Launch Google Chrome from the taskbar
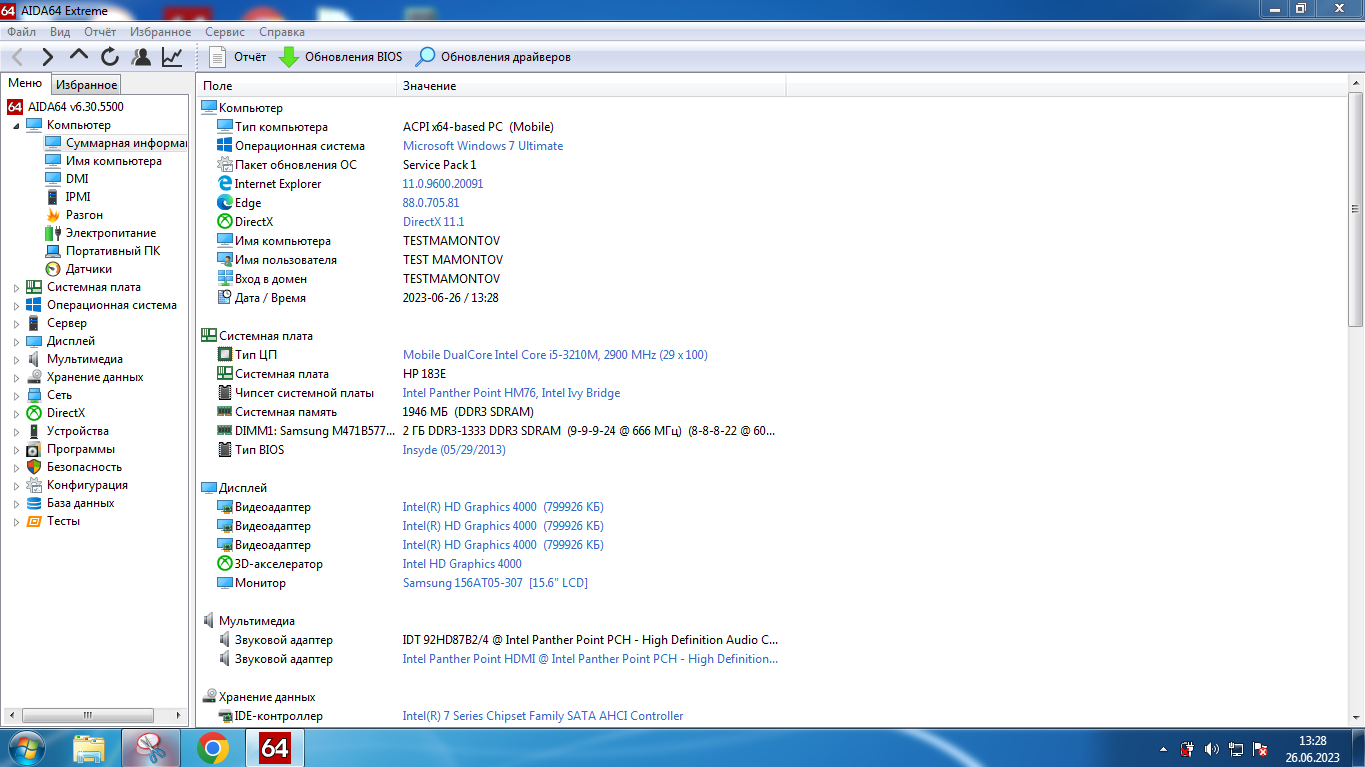 click(x=213, y=748)
